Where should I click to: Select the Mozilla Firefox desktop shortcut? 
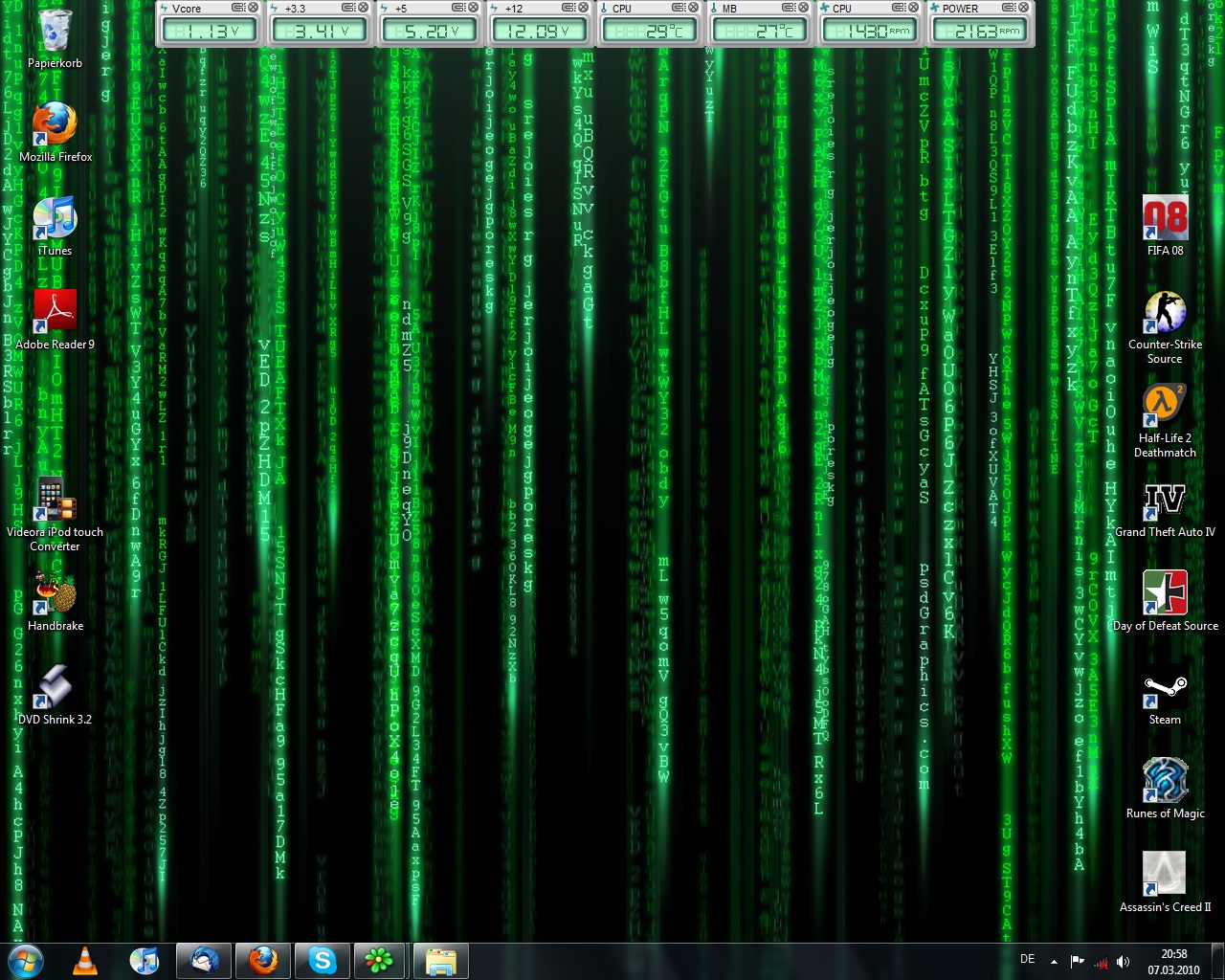coord(56,132)
